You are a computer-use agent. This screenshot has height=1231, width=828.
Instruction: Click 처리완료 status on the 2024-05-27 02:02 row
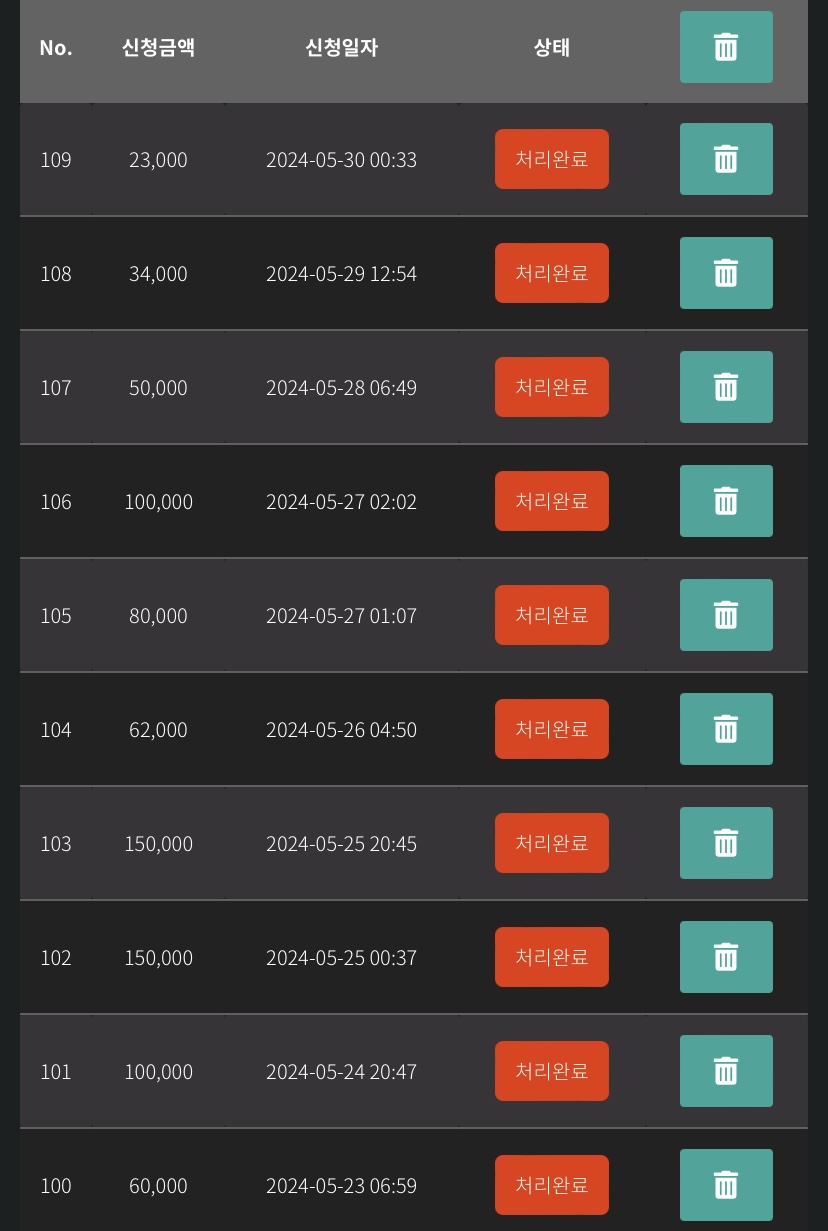552,501
